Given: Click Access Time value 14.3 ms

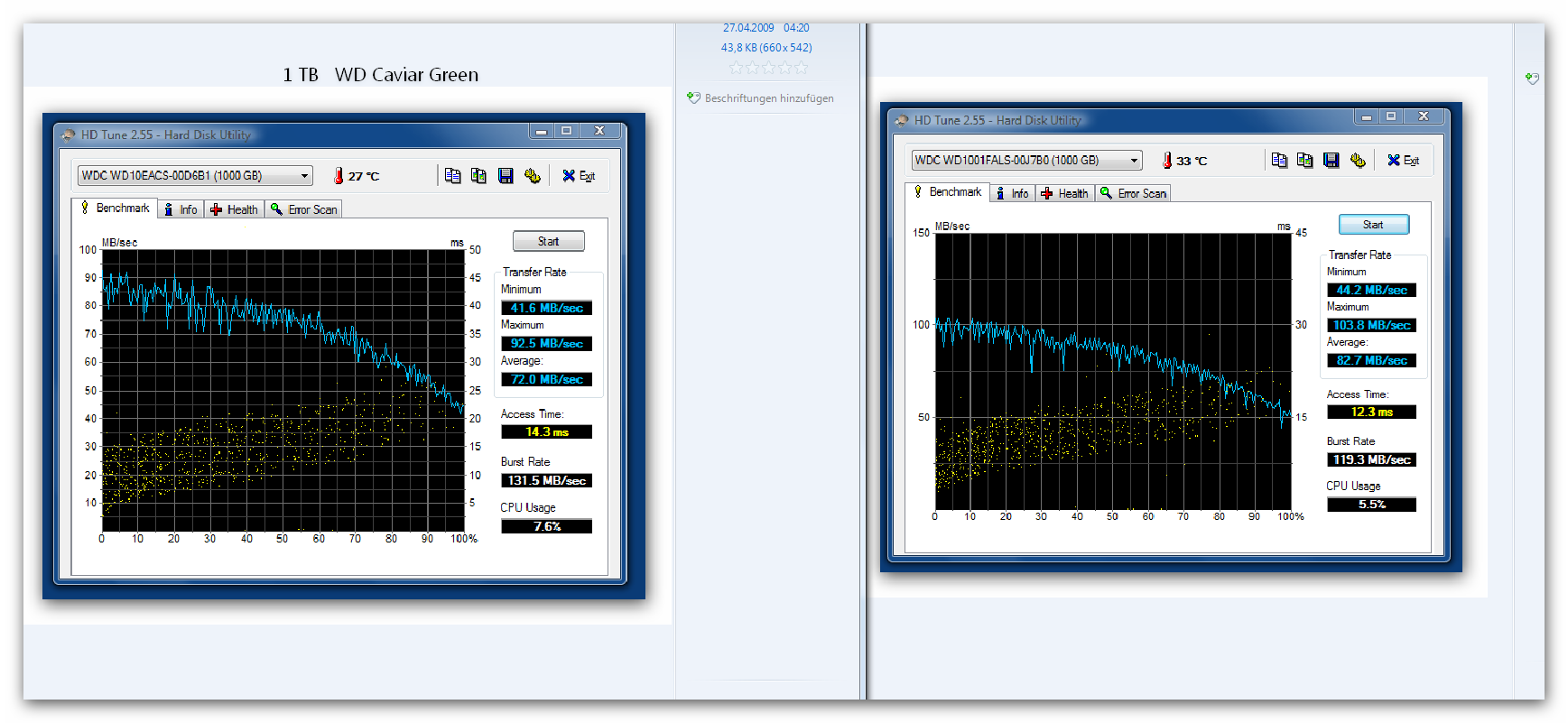Looking at the screenshot, I should [x=547, y=431].
